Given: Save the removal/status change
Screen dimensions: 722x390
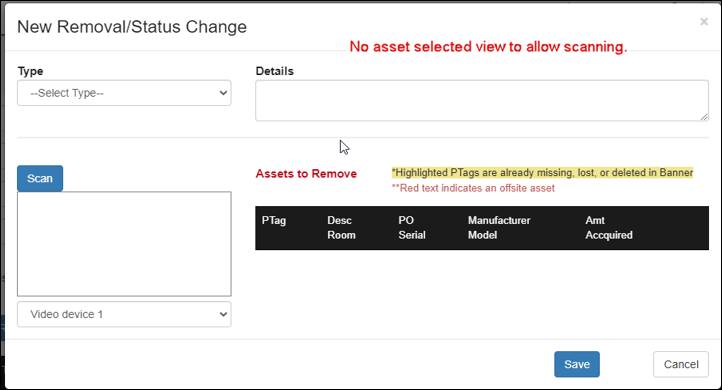Looking at the screenshot, I should tap(577, 364).
